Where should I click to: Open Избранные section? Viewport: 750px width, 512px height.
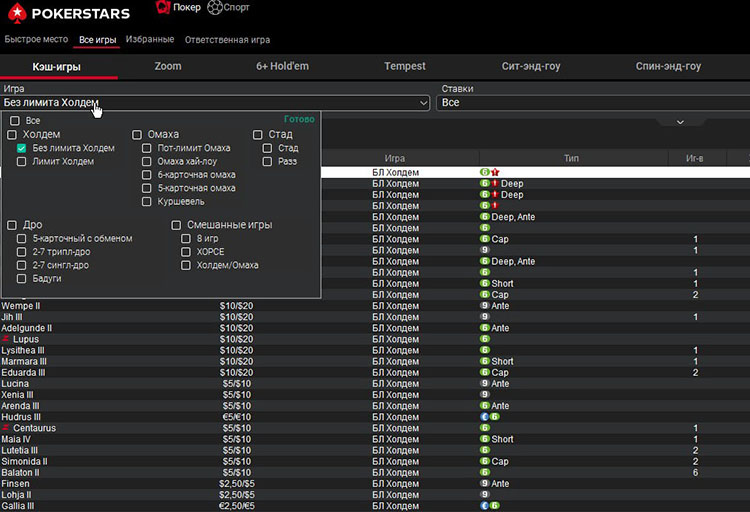coord(150,39)
